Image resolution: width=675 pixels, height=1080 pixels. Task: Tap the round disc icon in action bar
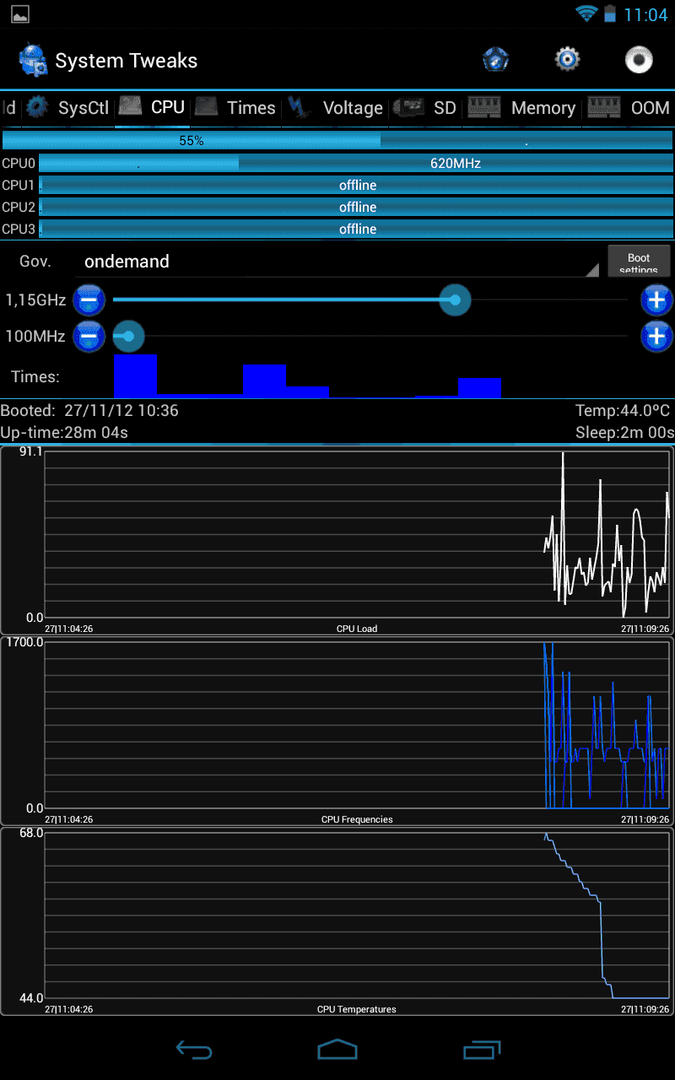[639, 60]
